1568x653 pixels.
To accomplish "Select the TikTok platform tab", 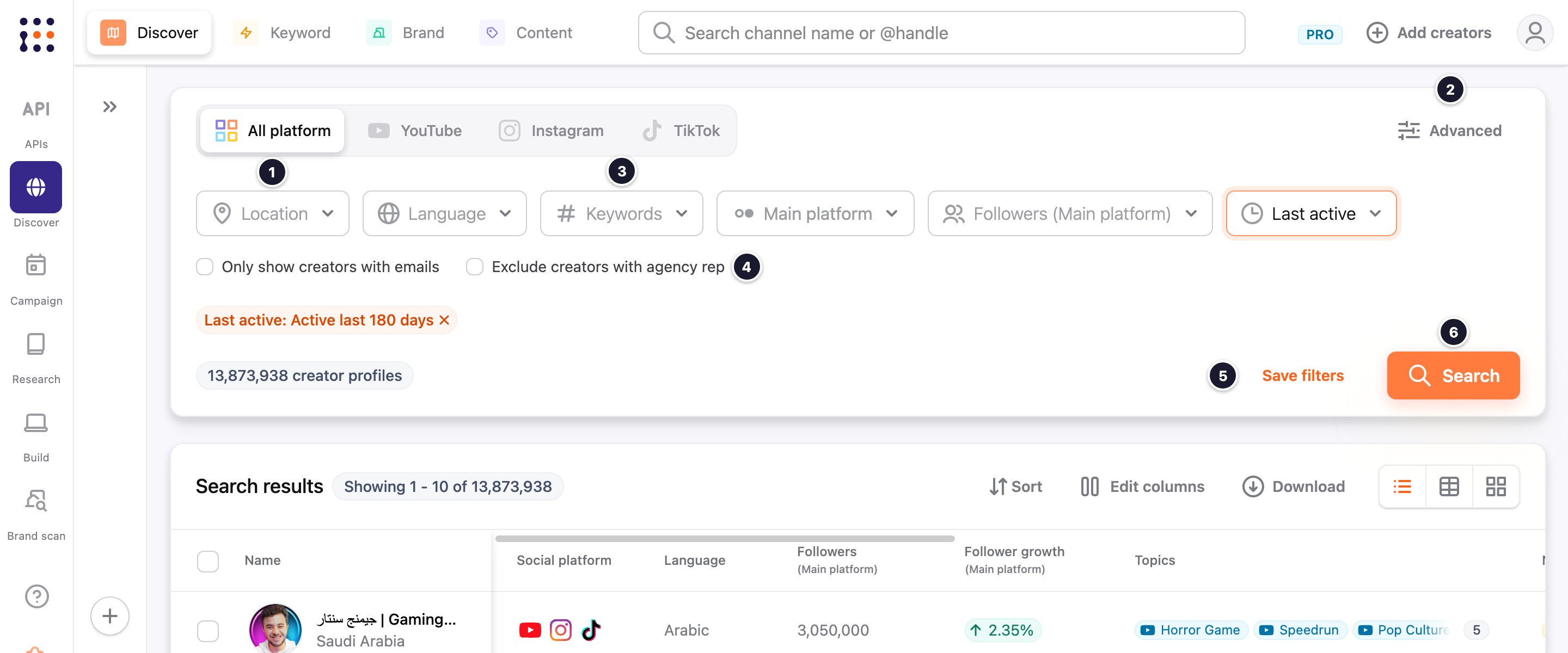I will click(681, 130).
